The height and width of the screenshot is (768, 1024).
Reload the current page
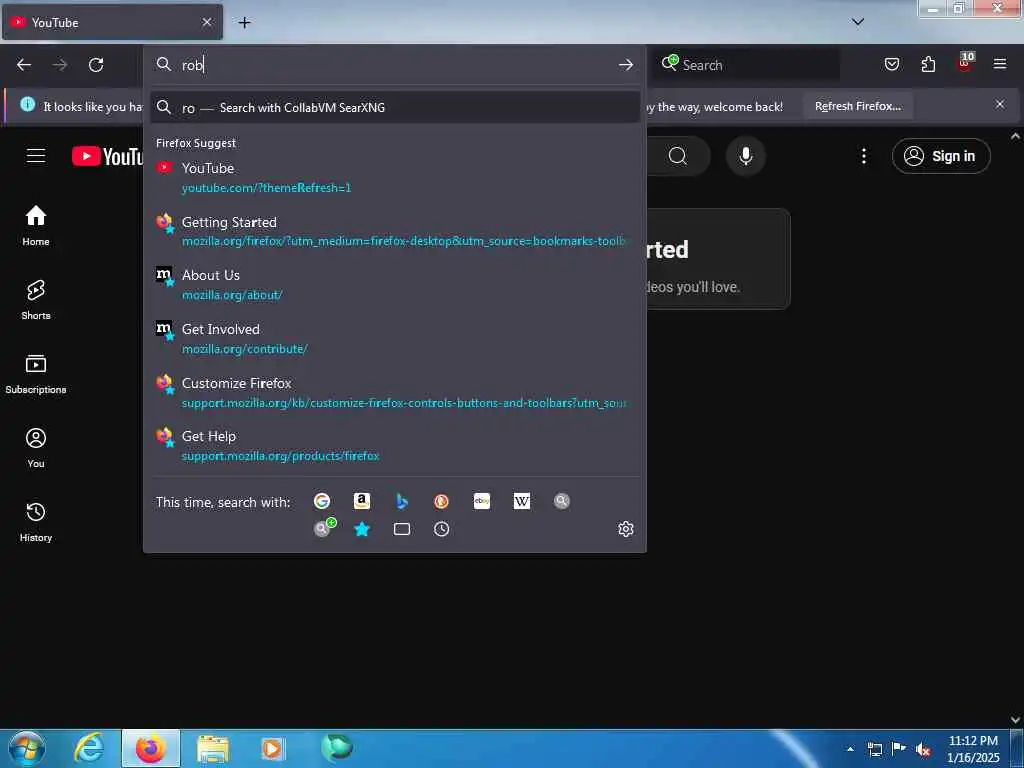(x=96, y=65)
